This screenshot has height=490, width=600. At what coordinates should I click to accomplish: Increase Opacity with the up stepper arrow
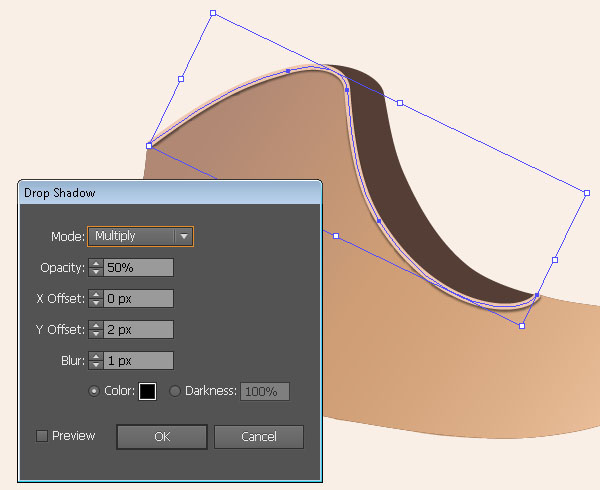(96, 263)
